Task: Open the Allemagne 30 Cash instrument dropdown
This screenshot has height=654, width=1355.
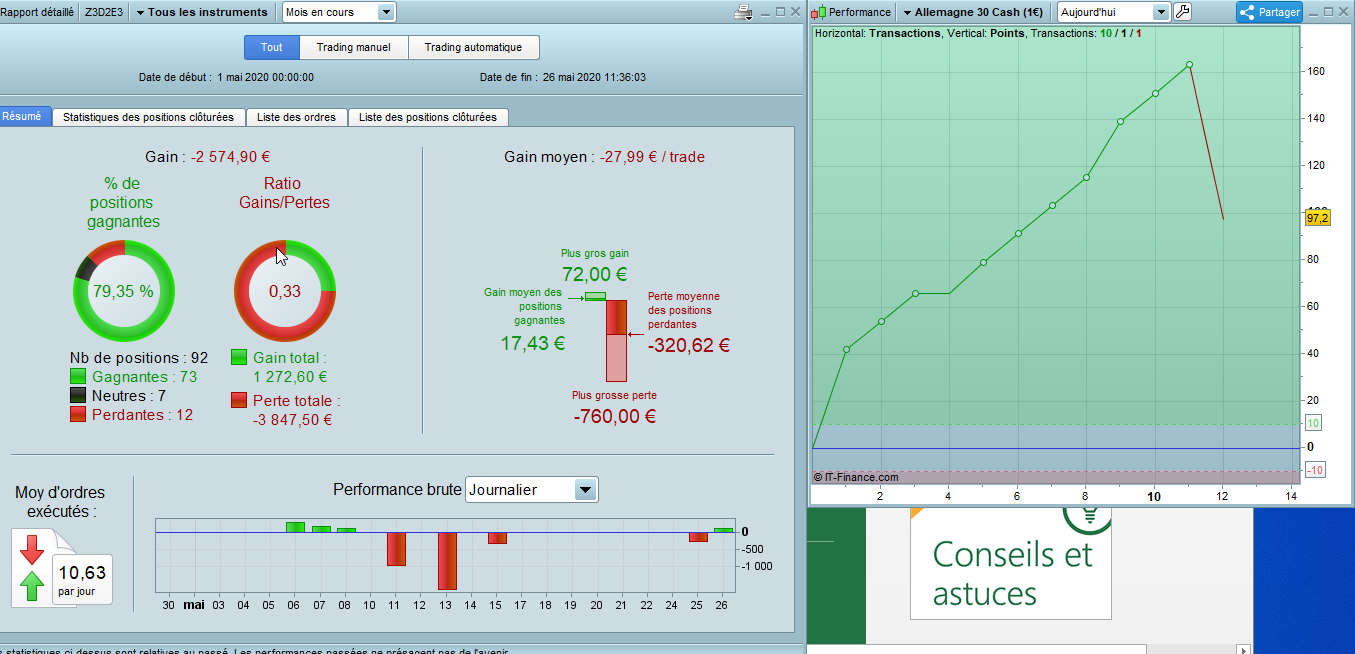Action: [973, 12]
